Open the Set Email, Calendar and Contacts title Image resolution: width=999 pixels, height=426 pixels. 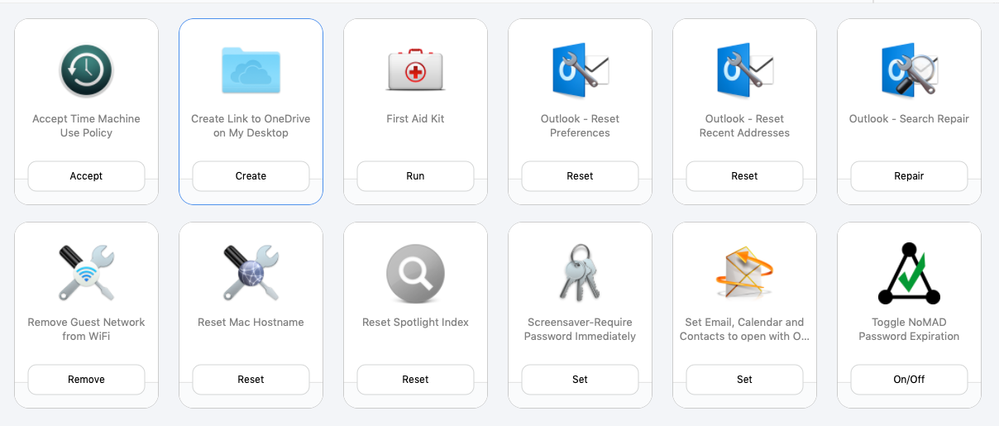coord(744,329)
